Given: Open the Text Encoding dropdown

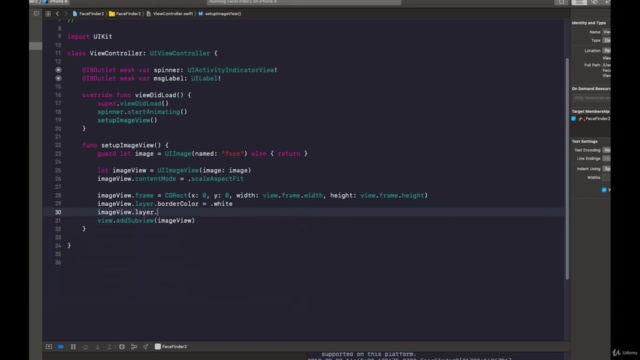Looking at the screenshot, I should pos(607,150).
